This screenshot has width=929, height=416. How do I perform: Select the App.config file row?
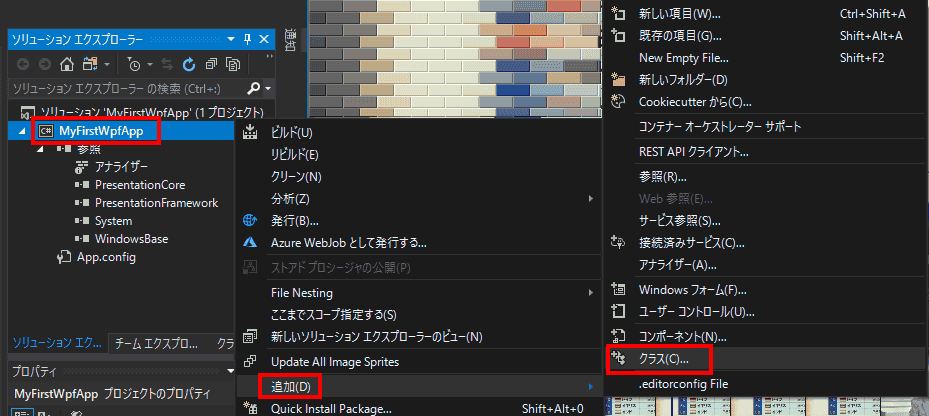point(107,257)
